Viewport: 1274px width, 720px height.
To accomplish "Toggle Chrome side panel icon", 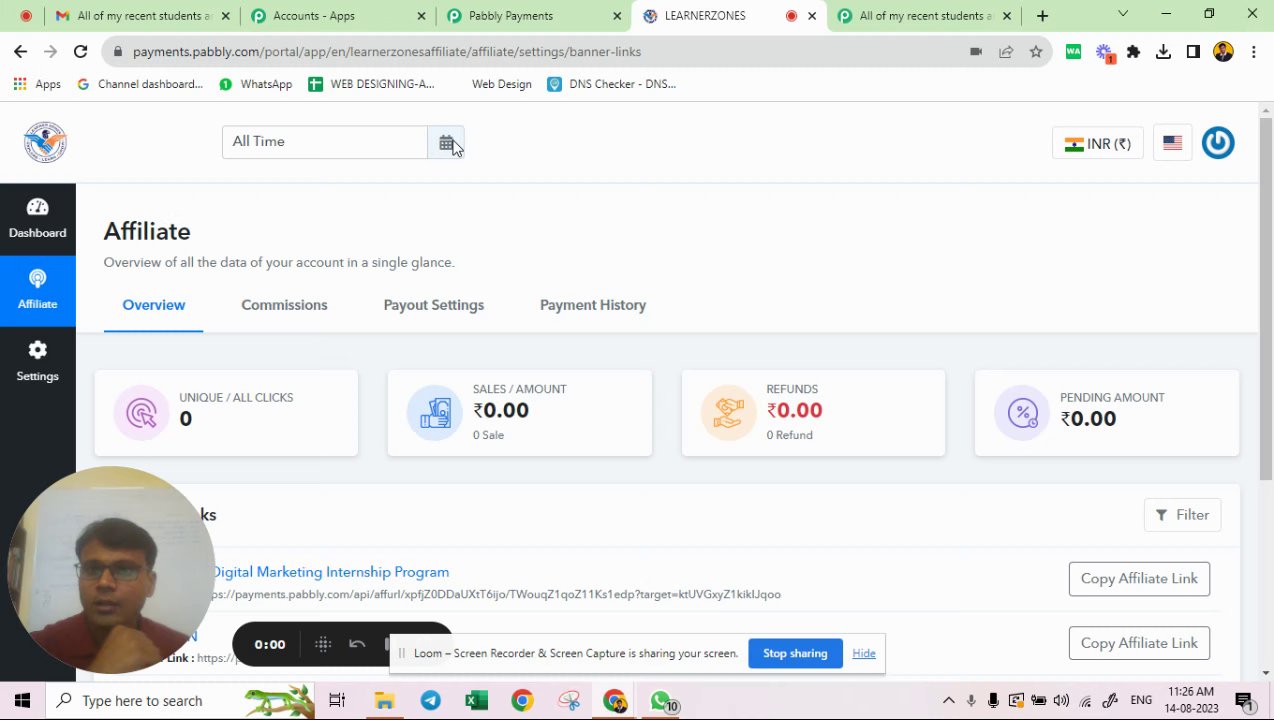I will pyautogui.click(x=1193, y=52).
